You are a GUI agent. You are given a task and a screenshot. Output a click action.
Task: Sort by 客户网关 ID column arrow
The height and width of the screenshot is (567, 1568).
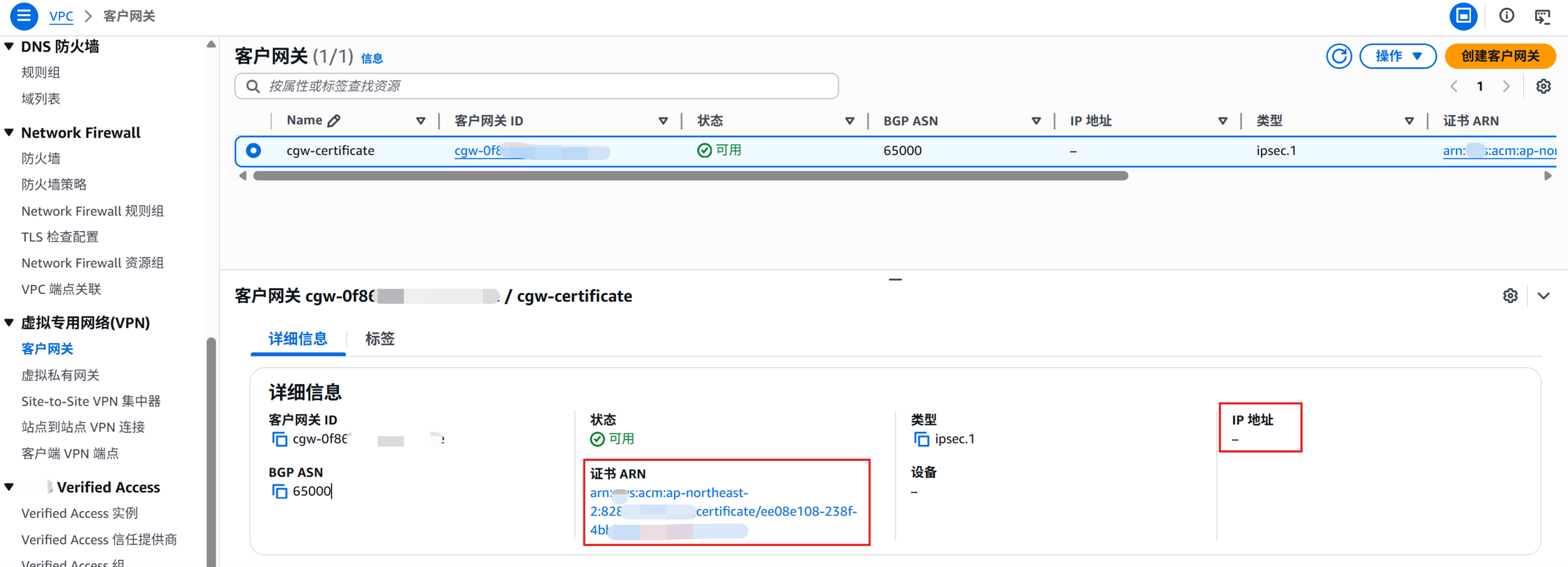pyautogui.click(x=663, y=121)
